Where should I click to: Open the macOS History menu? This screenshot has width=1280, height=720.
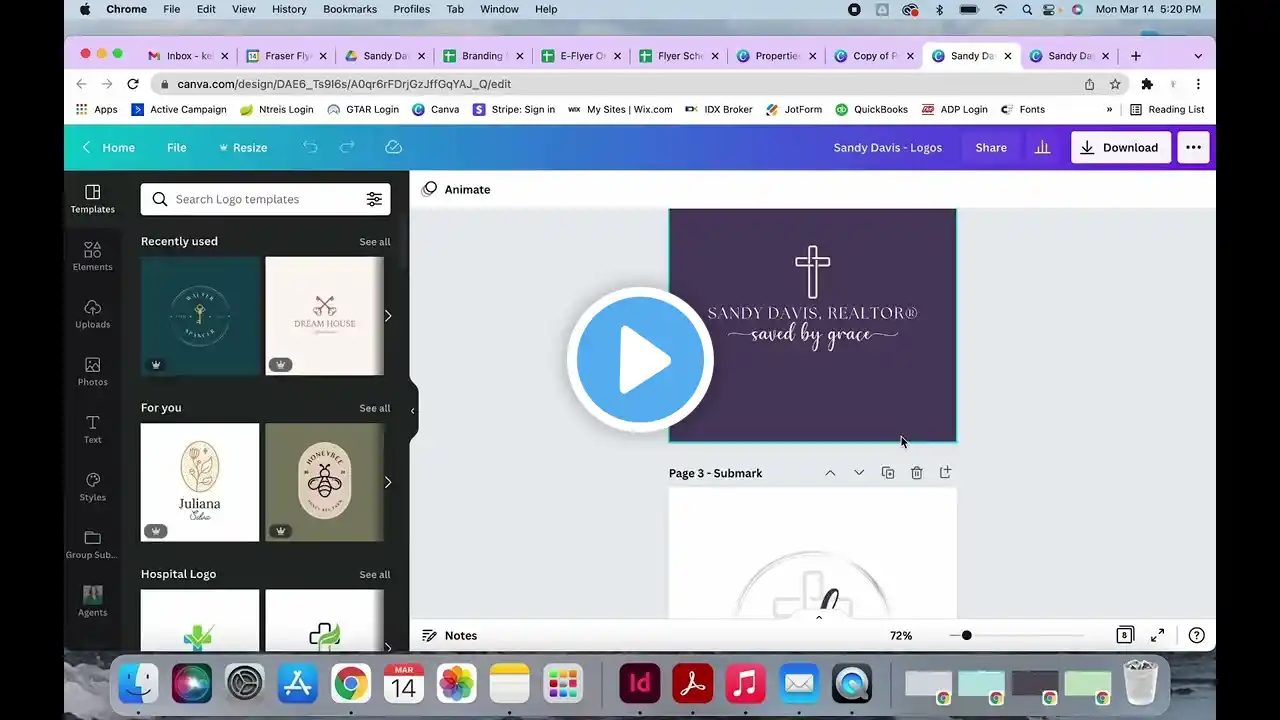tap(289, 9)
